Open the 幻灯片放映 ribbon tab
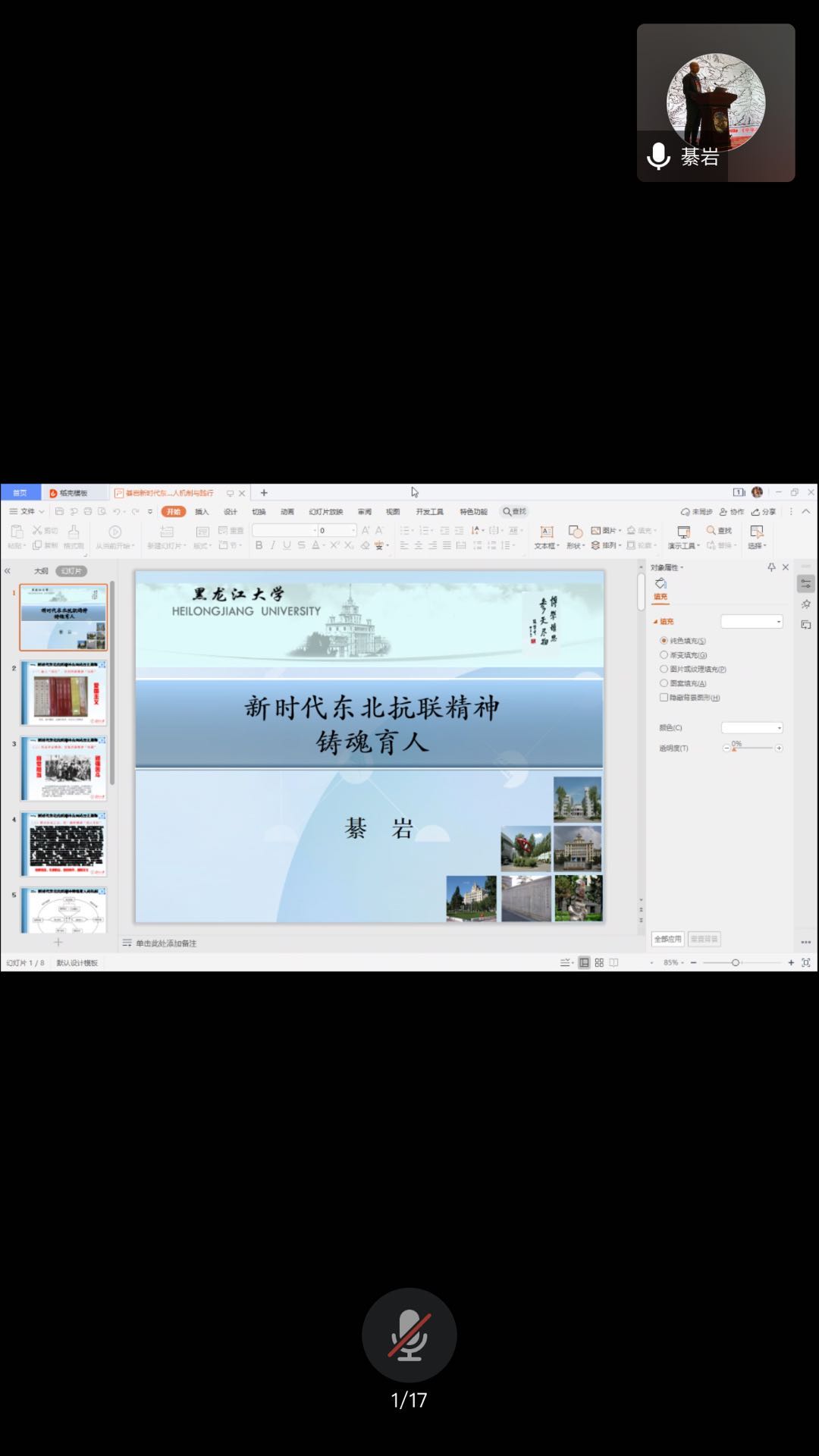 coord(325,512)
